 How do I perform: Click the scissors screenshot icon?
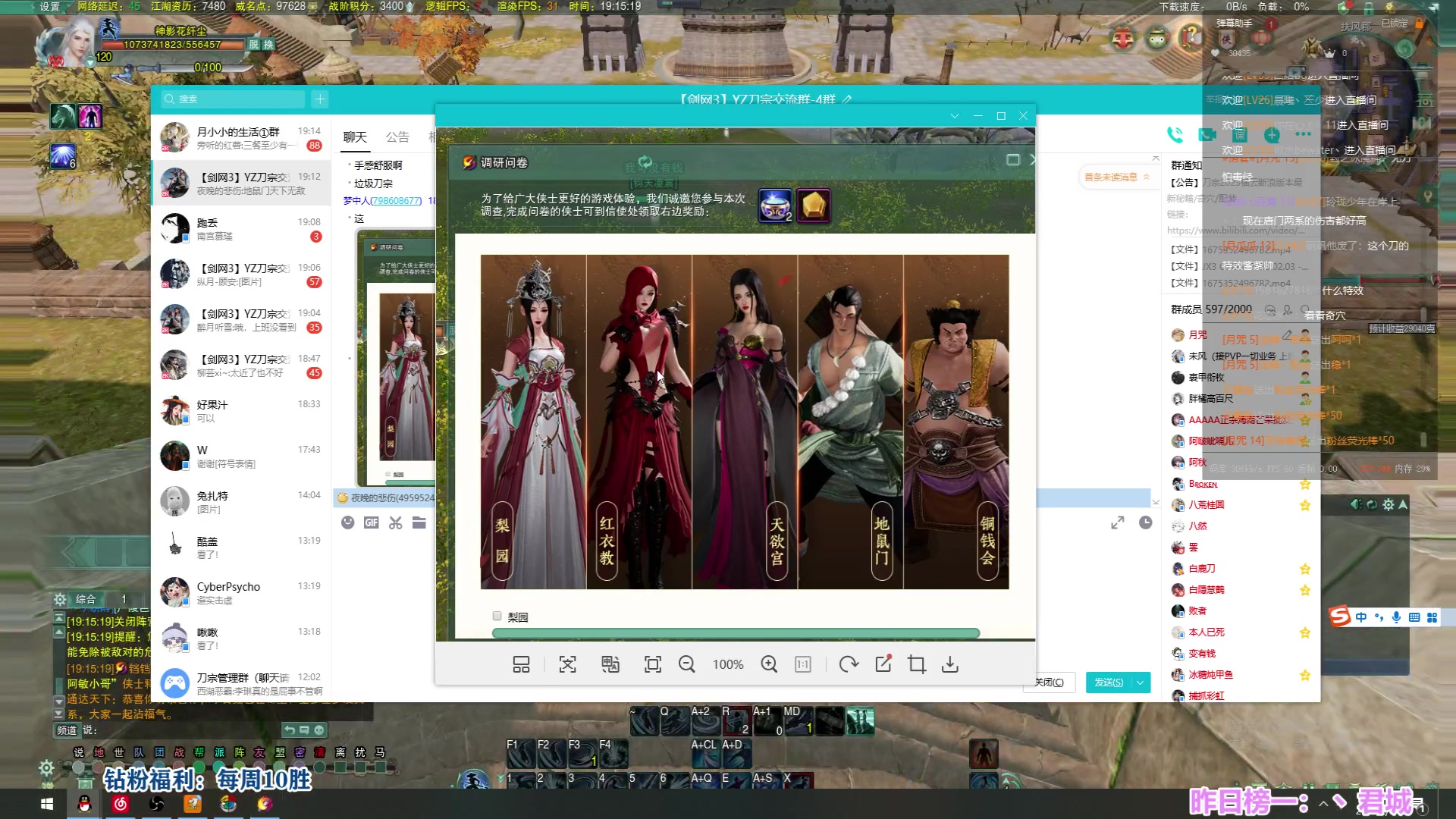pos(395,522)
